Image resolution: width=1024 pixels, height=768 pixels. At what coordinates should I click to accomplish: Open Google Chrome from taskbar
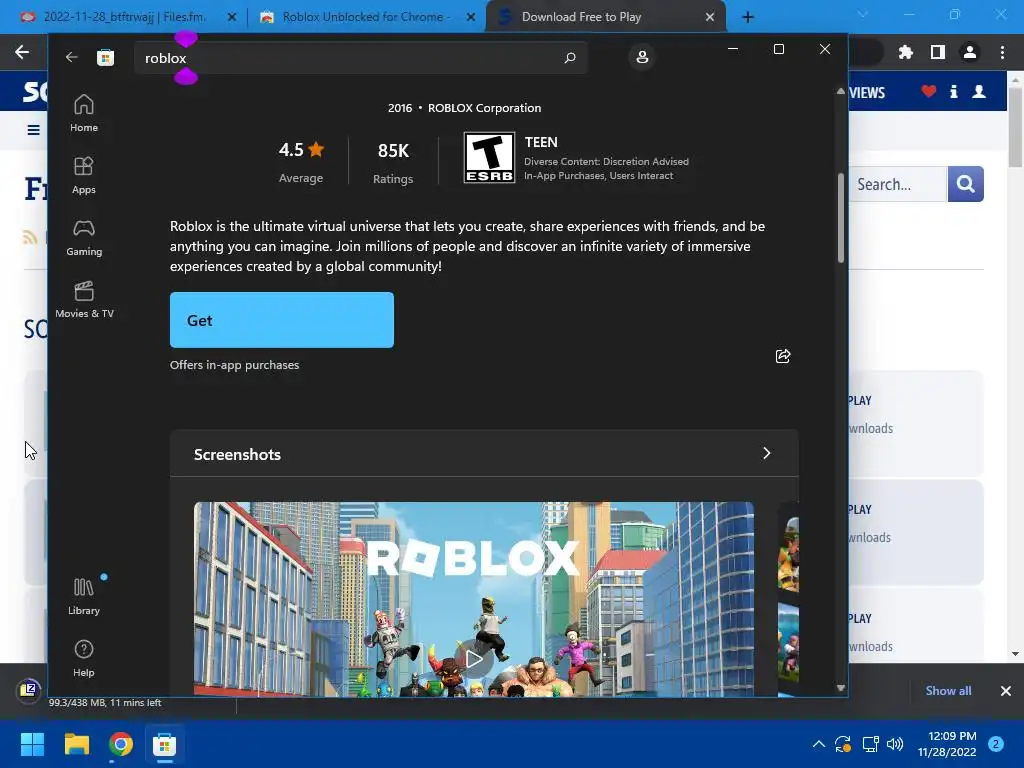click(x=121, y=744)
